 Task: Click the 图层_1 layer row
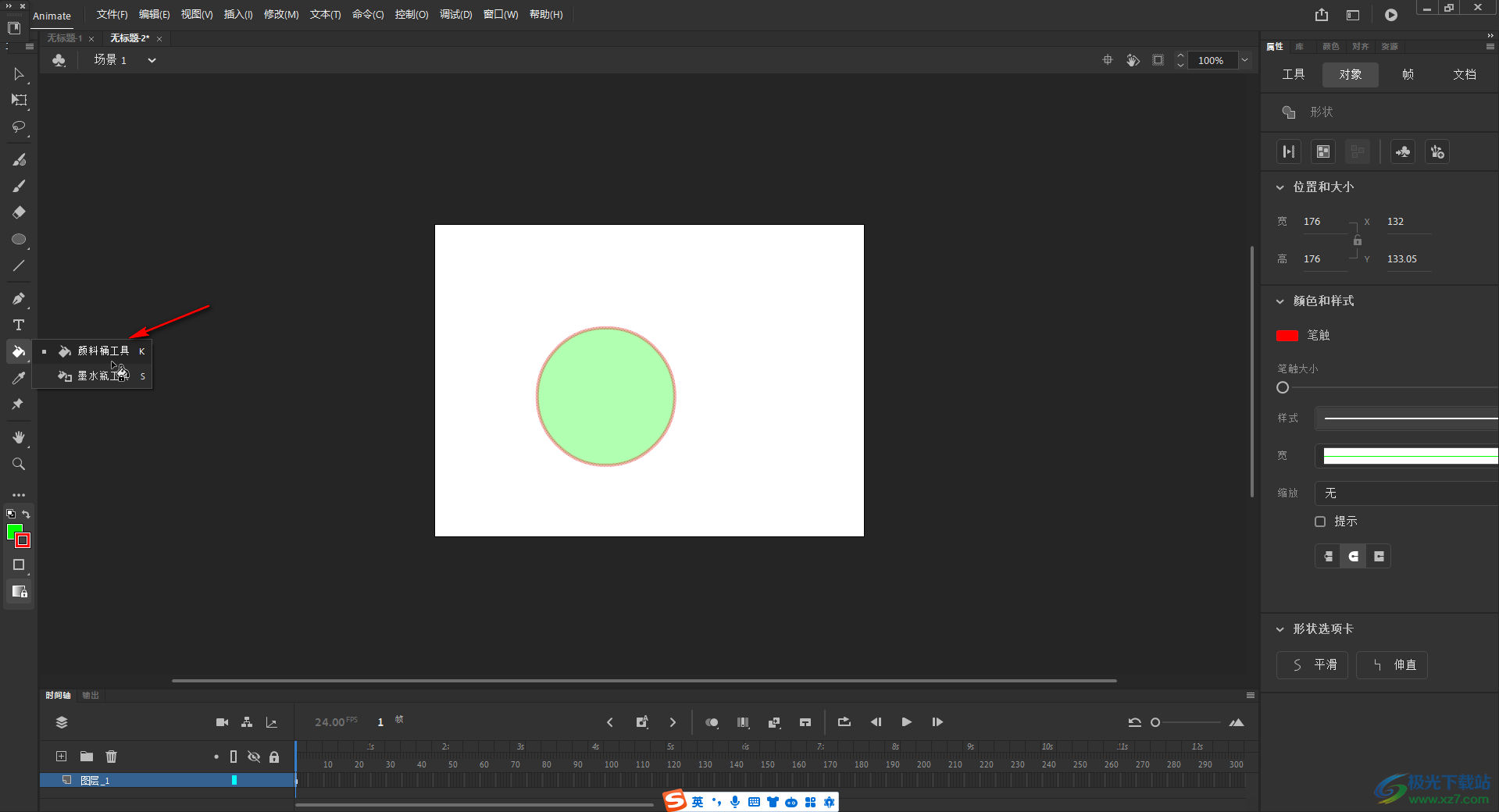[x=167, y=780]
